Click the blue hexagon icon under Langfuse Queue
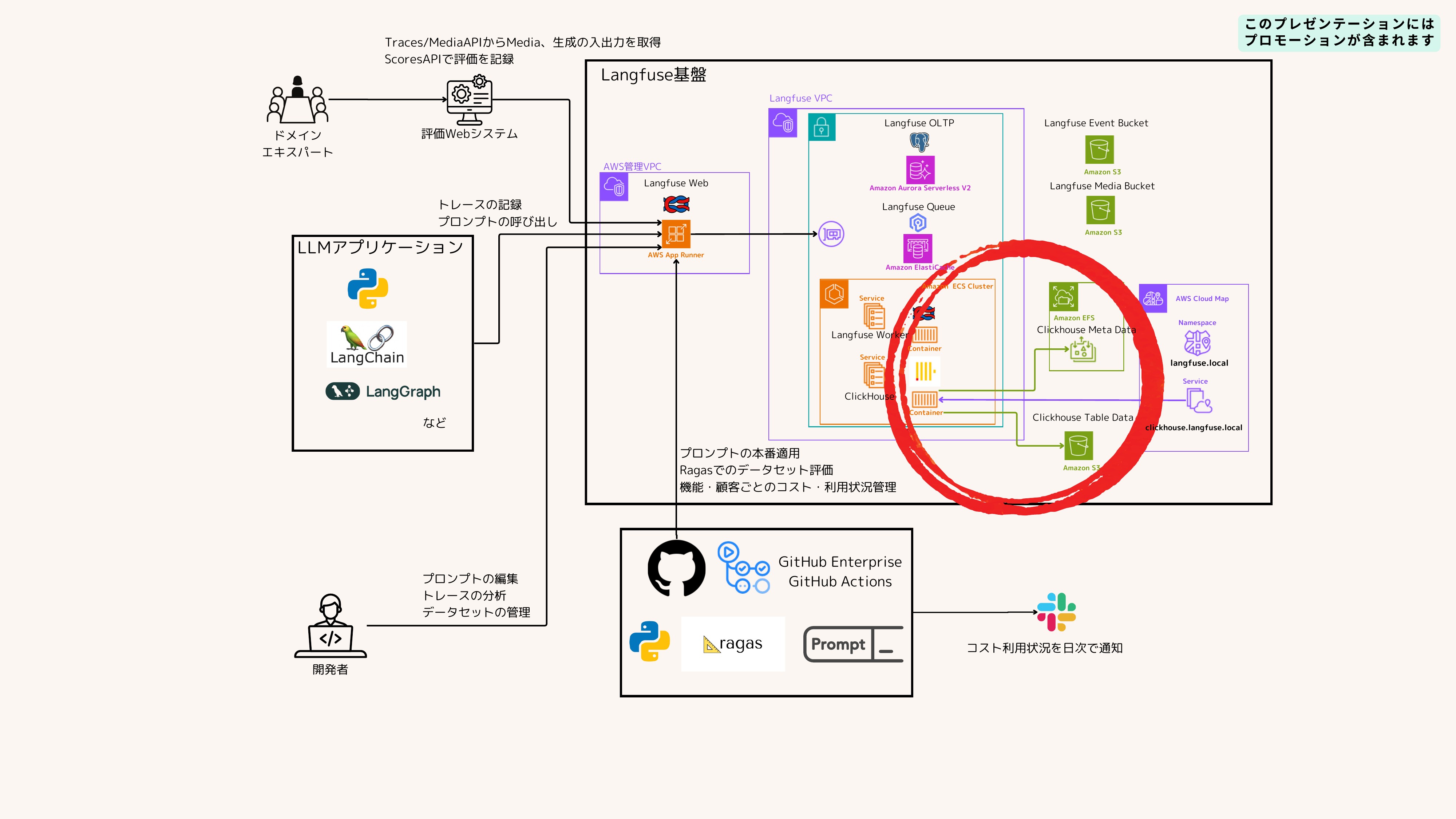This screenshot has height=819, width=1456. pyautogui.click(x=918, y=223)
